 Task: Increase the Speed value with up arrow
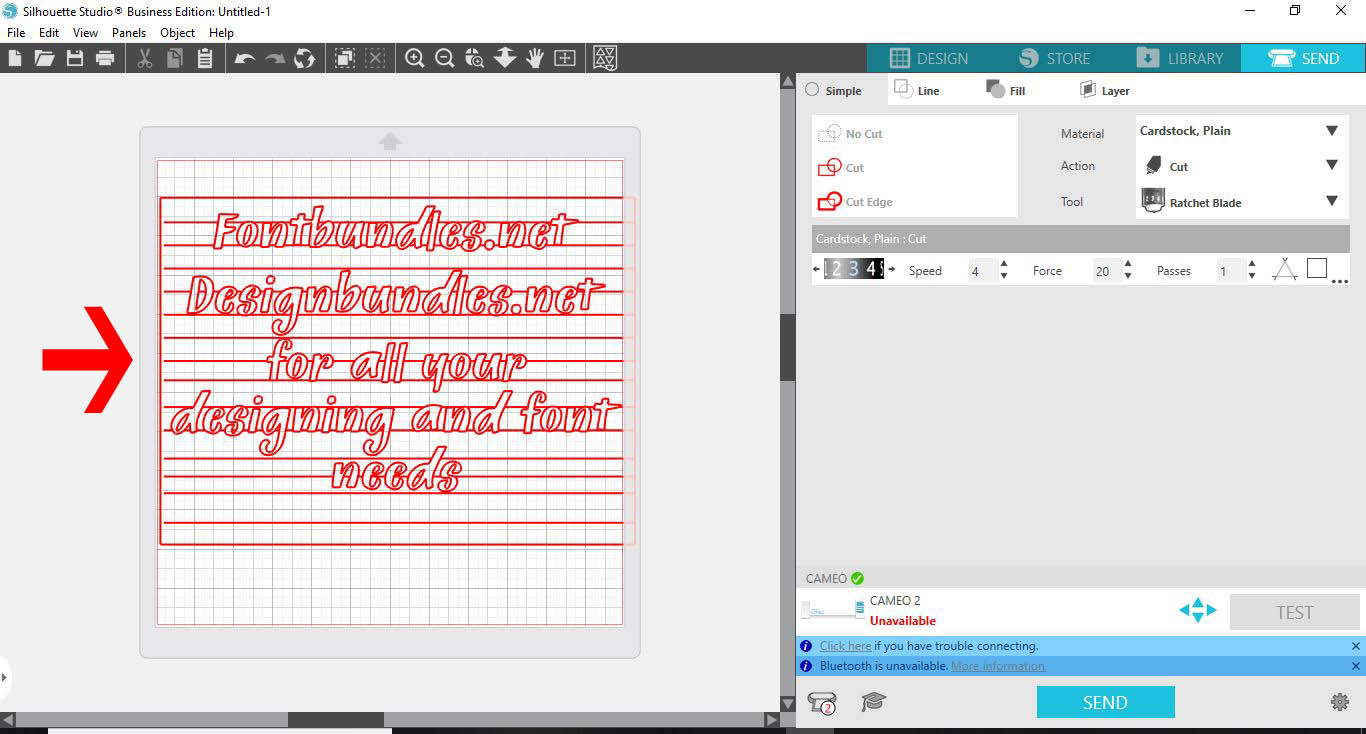[1004, 265]
